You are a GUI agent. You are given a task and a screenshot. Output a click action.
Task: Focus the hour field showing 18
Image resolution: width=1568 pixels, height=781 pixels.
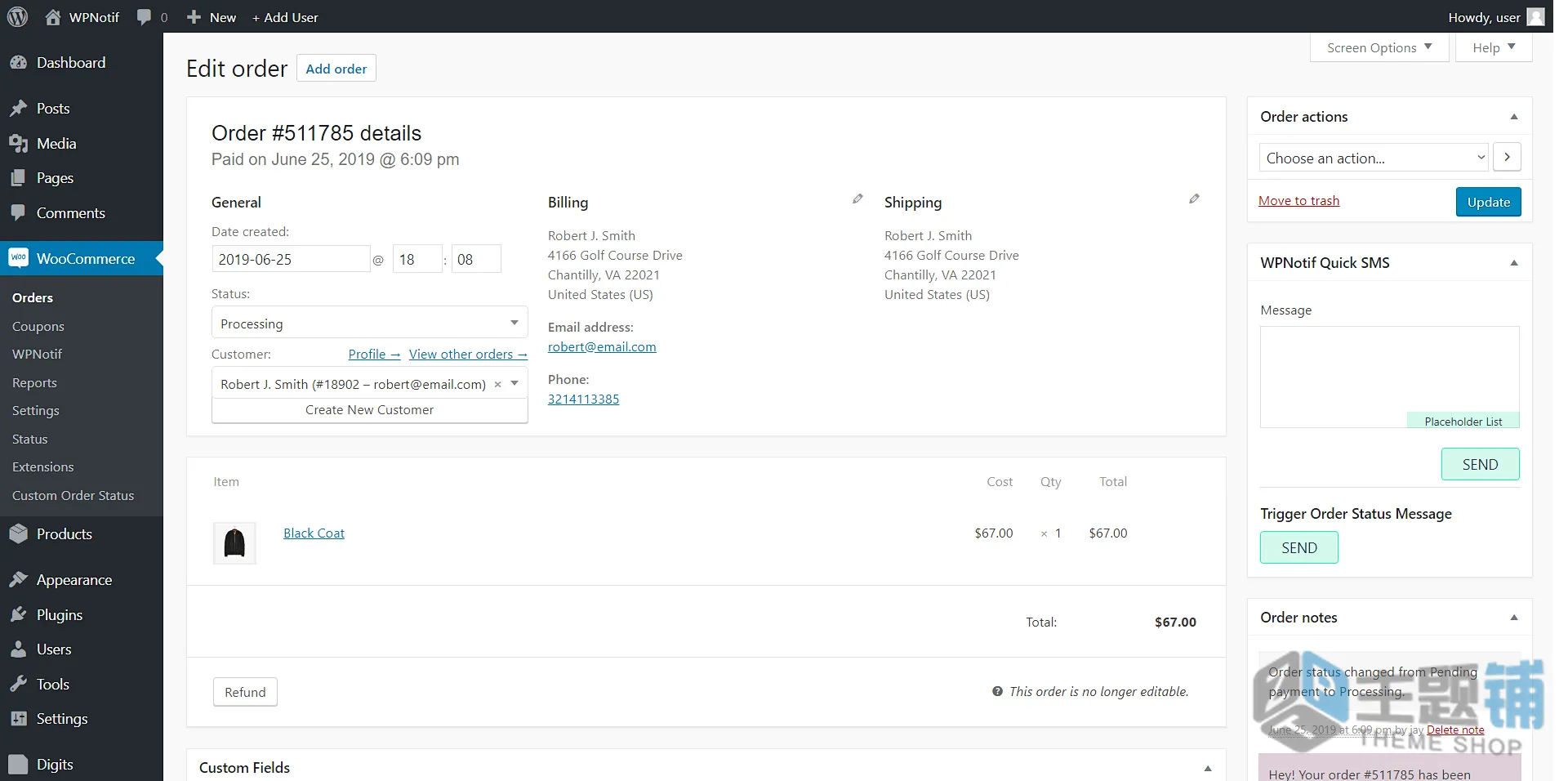click(417, 259)
